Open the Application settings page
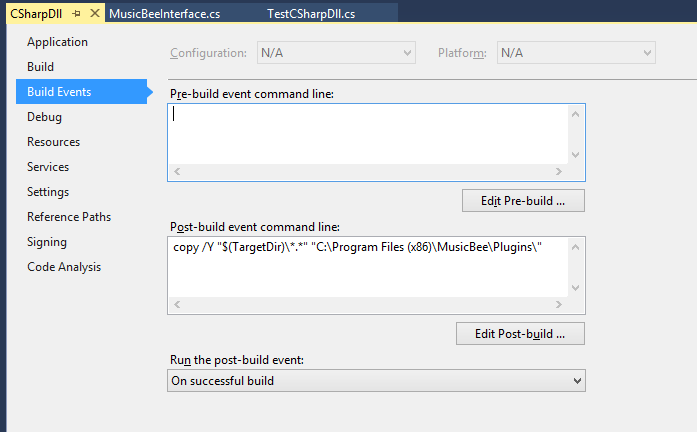This screenshot has height=432, width=697. [x=57, y=42]
